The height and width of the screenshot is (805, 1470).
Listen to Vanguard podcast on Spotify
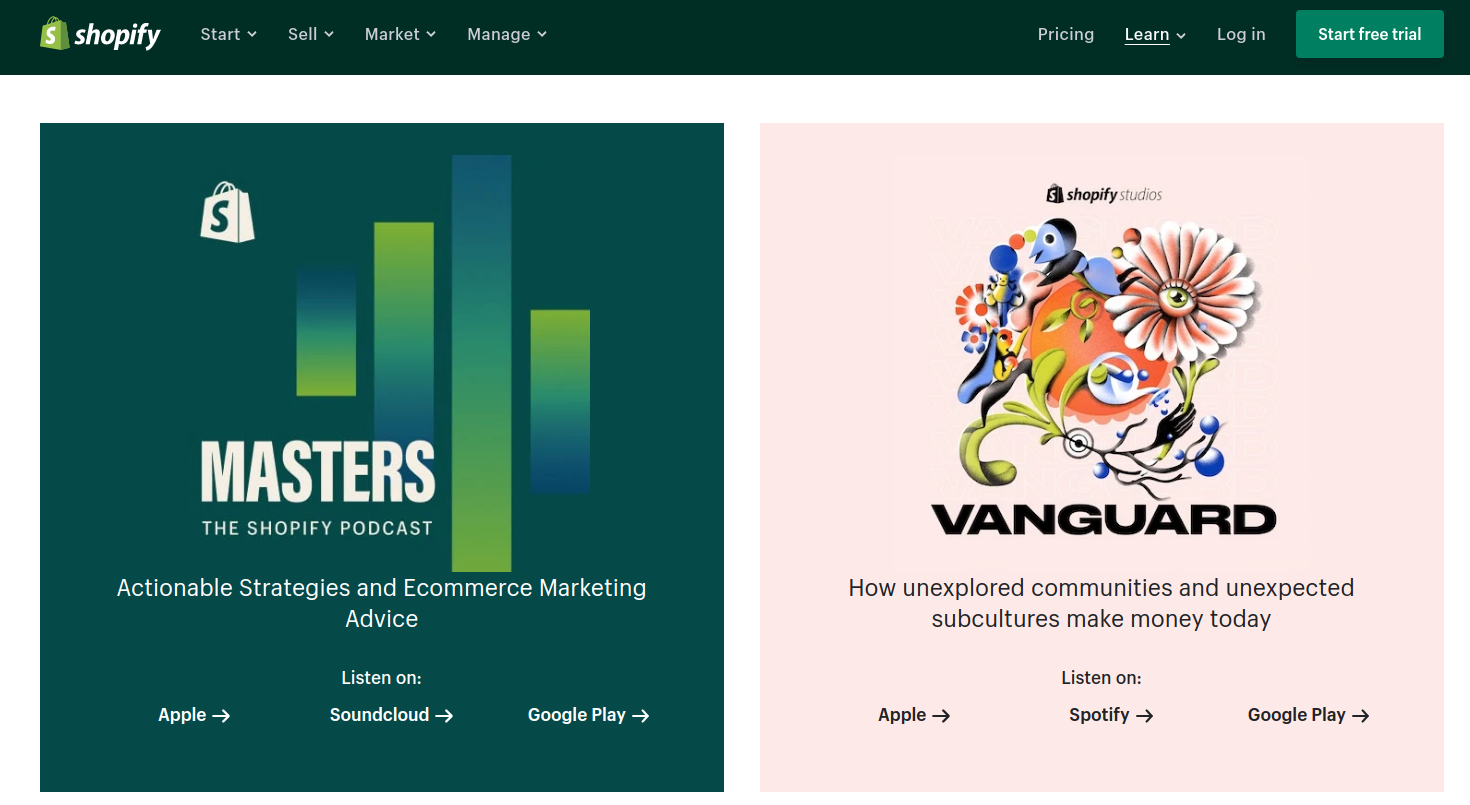[x=1111, y=715]
